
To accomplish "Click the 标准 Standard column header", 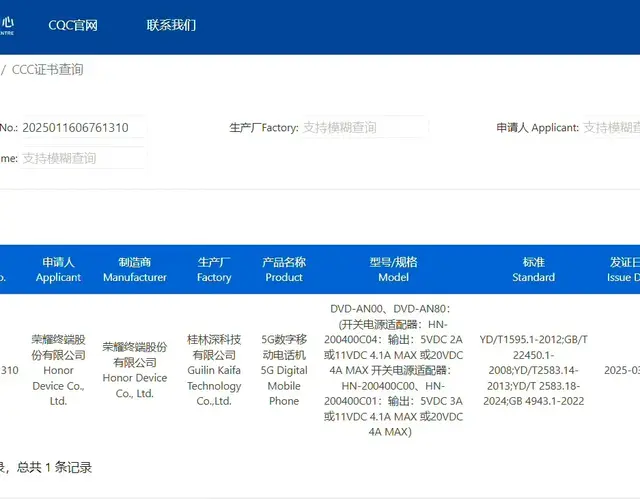I will [x=533, y=270].
